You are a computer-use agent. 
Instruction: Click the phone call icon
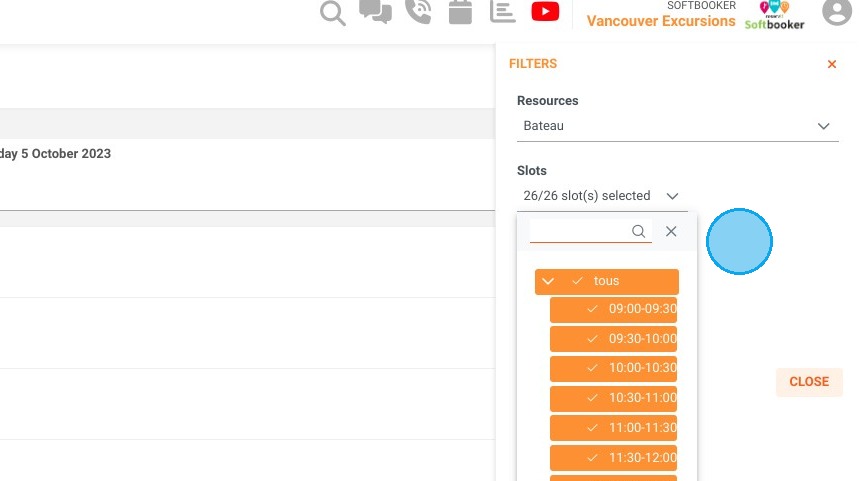(x=418, y=12)
